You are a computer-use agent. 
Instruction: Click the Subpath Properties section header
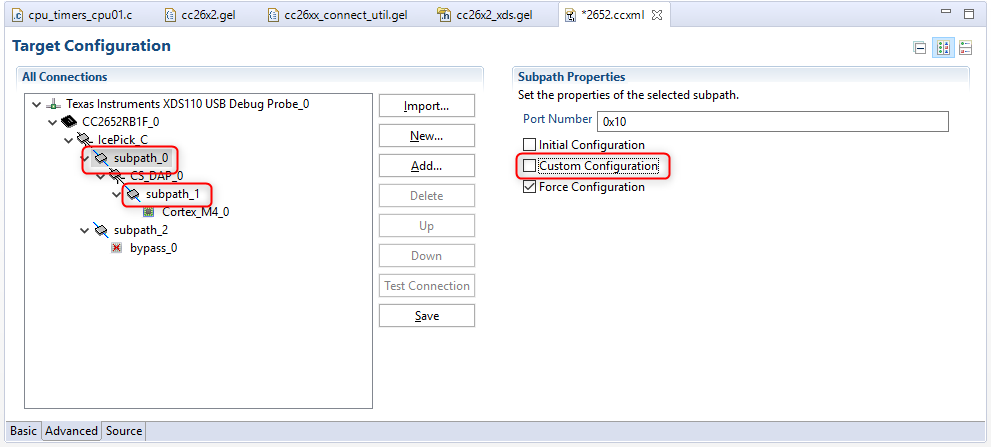pyautogui.click(x=571, y=77)
